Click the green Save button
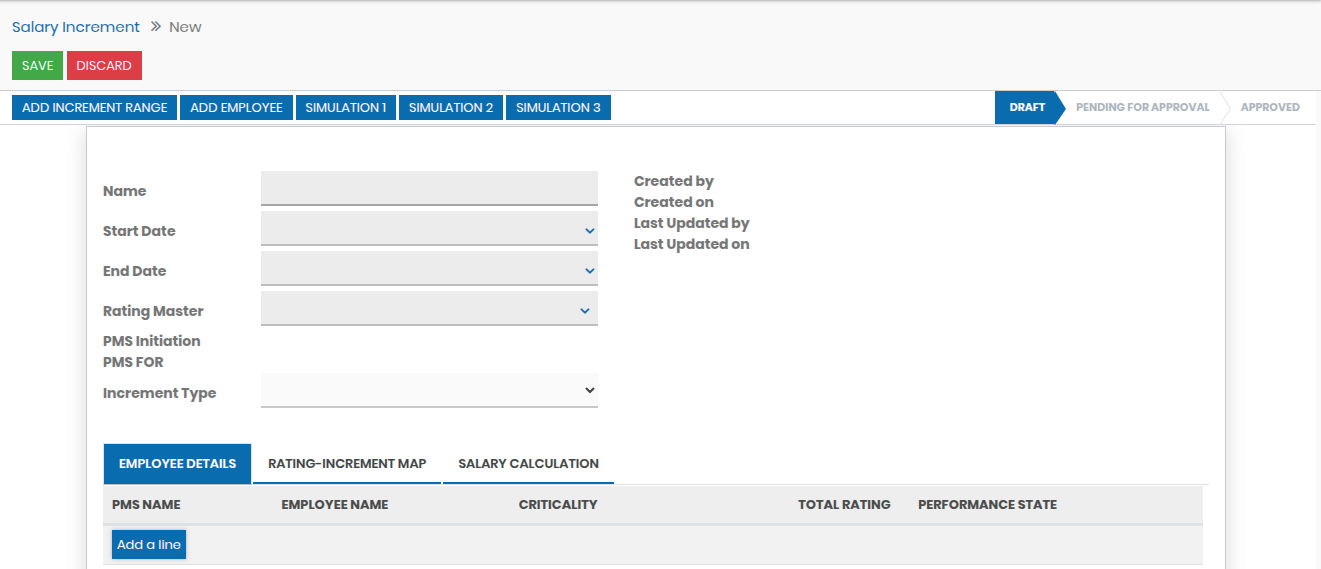1321x569 pixels. pos(37,66)
